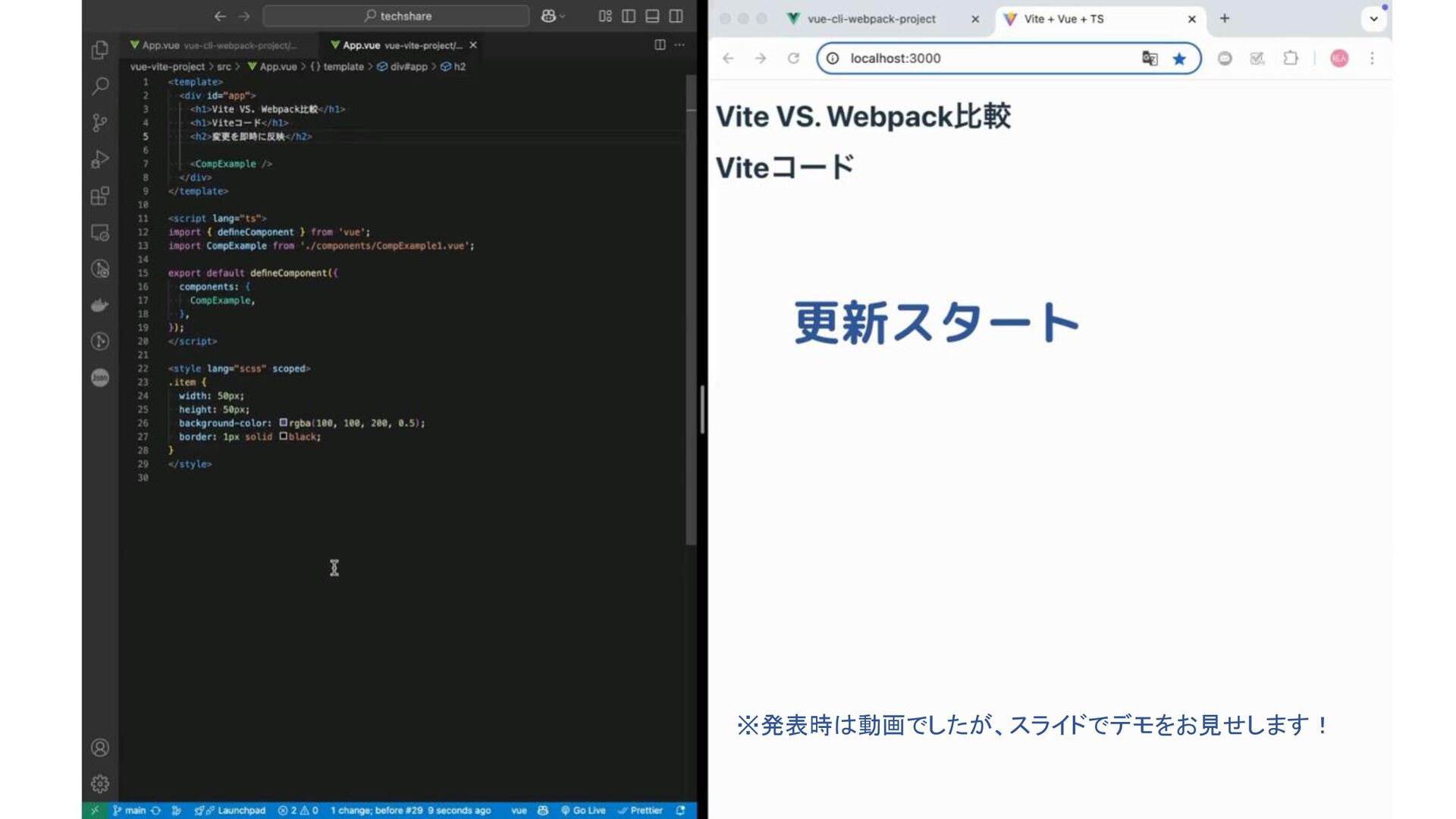Open the Run and Debug view

coord(100,159)
